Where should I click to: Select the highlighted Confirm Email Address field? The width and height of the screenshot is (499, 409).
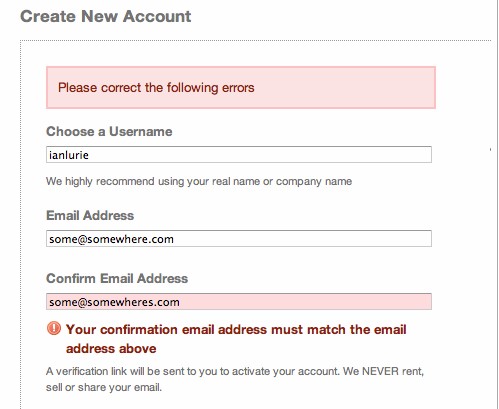239,302
